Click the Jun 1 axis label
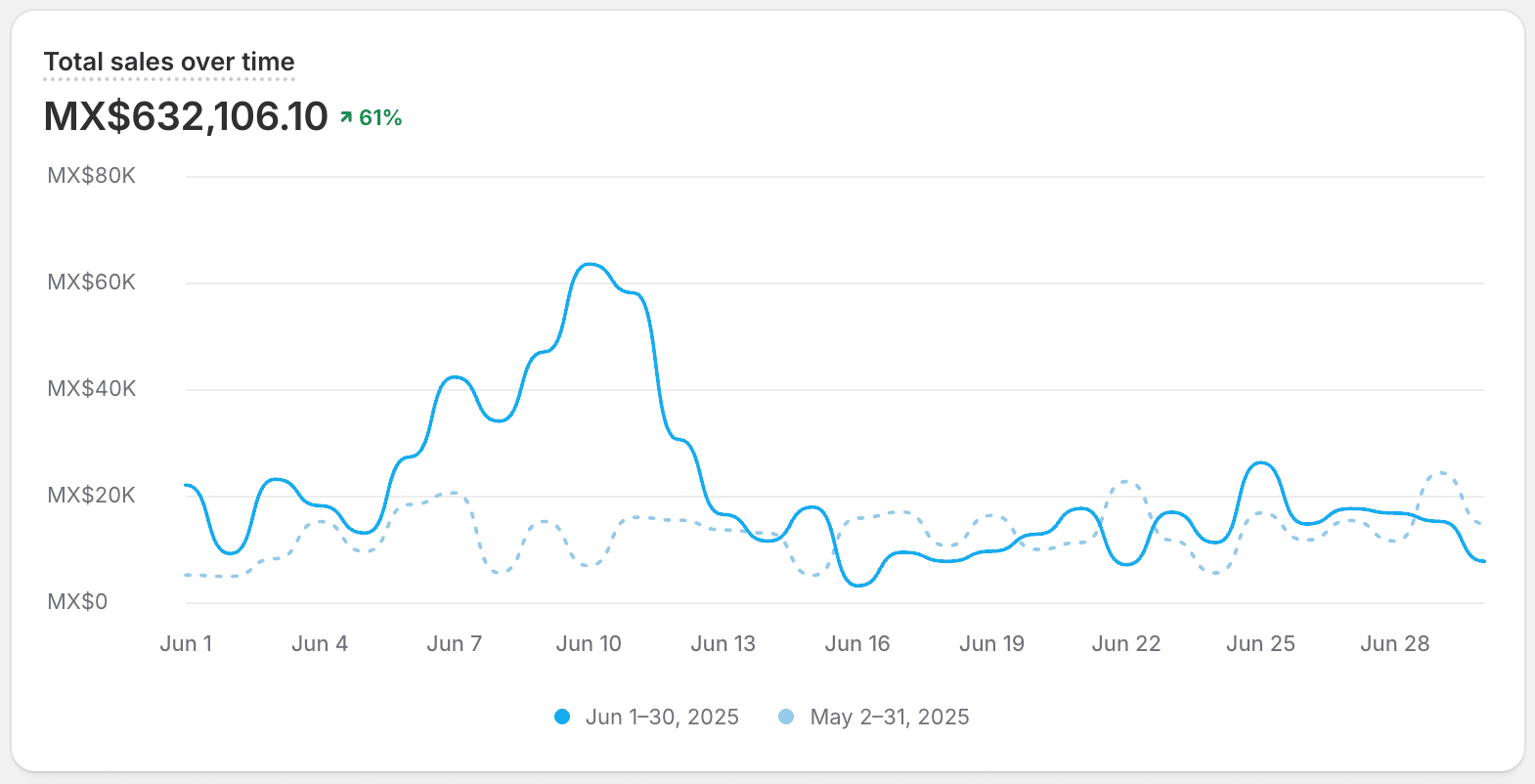This screenshot has height=784, width=1535. pyautogui.click(x=186, y=643)
